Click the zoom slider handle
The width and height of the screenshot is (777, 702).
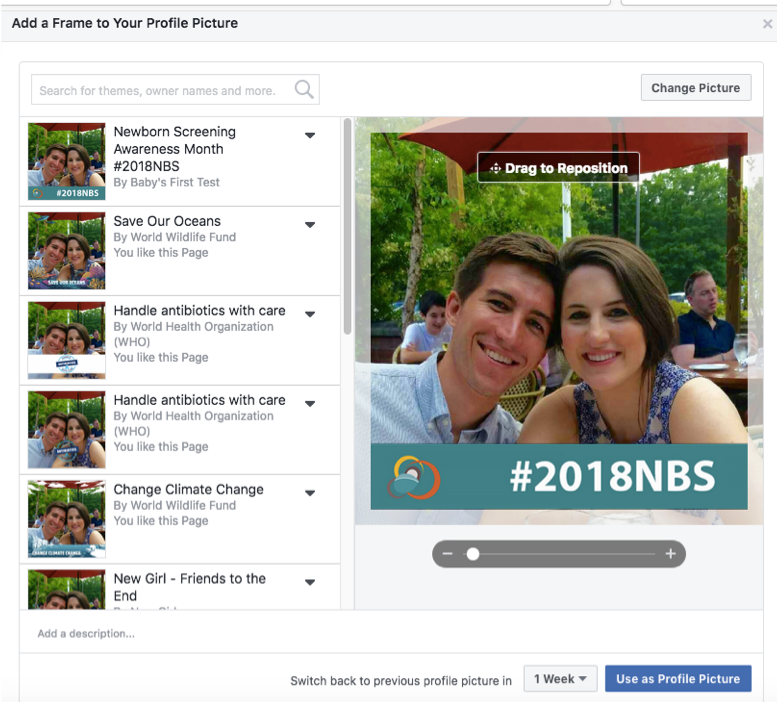(x=473, y=554)
